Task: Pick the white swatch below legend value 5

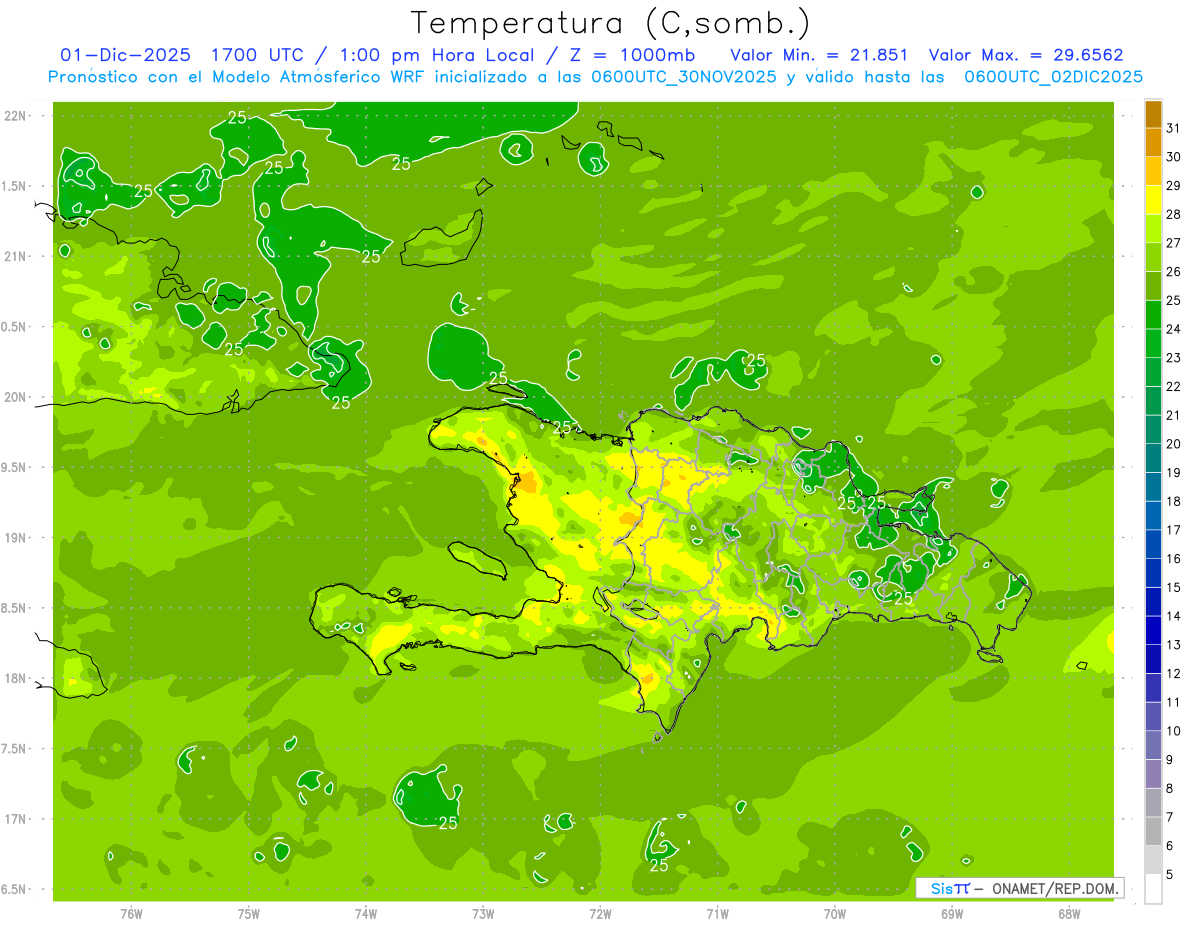Action: [1153, 889]
